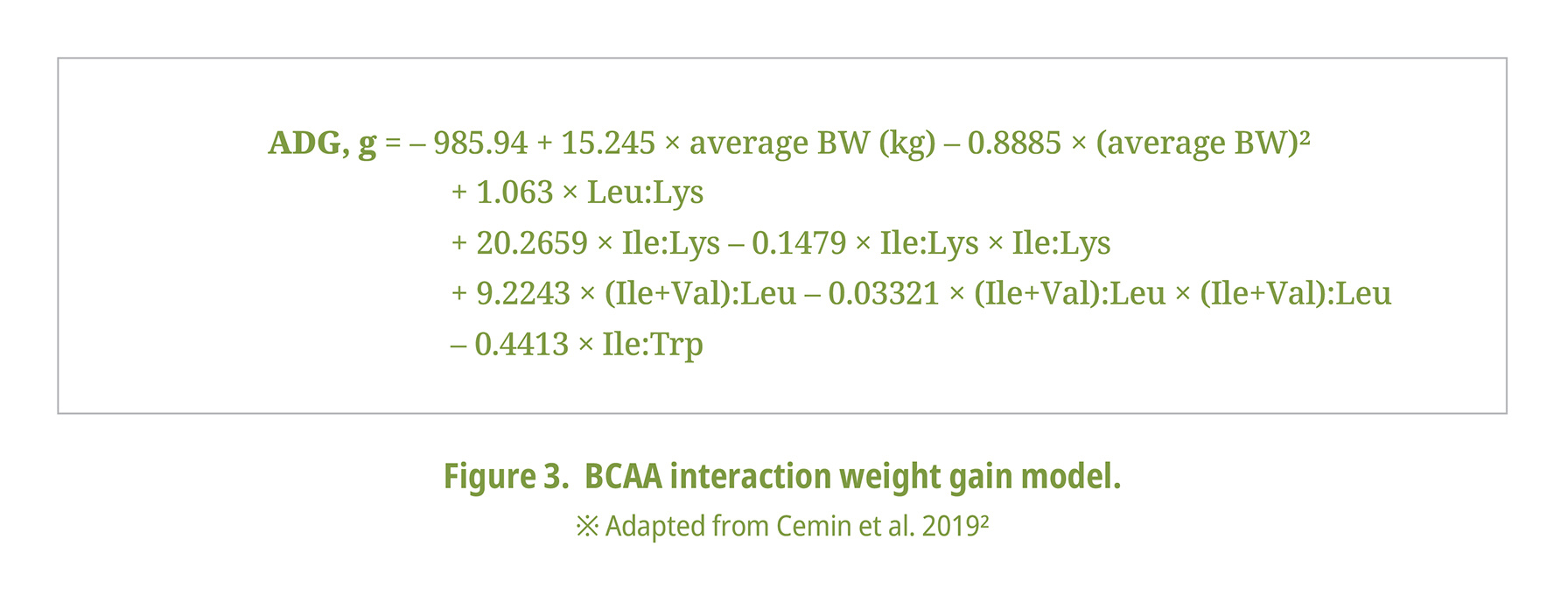This screenshot has width=1568, height=602.
Task: Click the 9.2243 coefficient
Action: pos(523,293)
